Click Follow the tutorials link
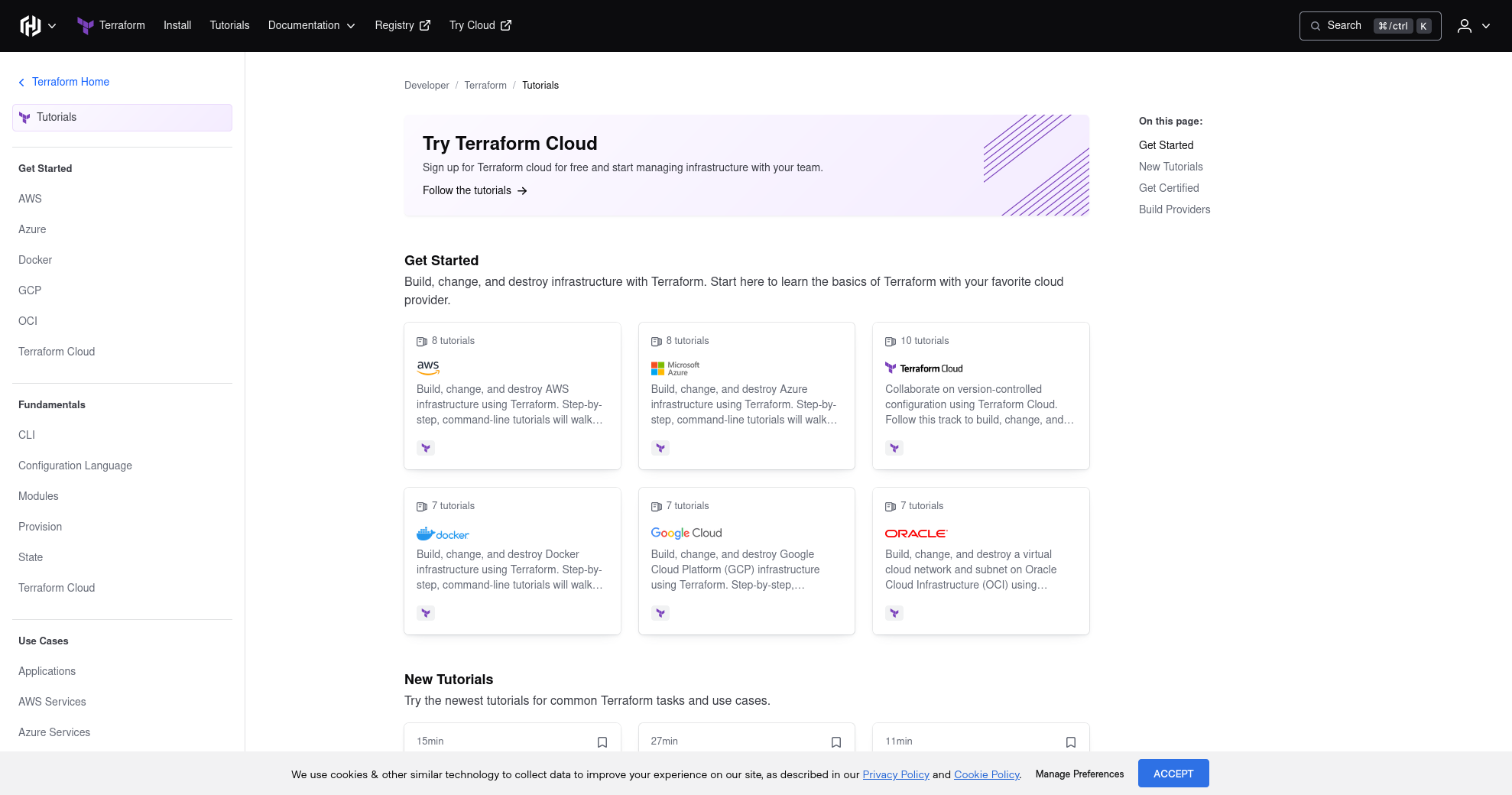 [x=475, y=190]
